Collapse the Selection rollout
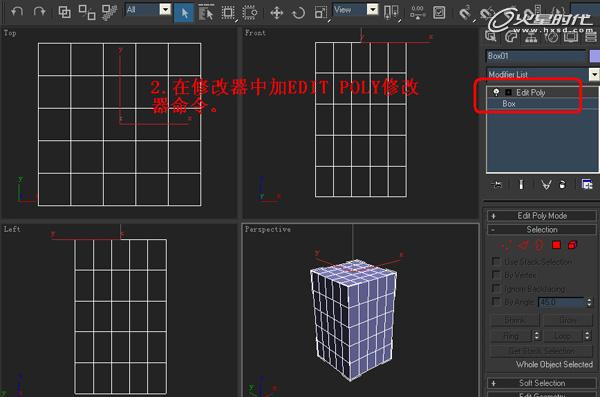This screenshot has height=397, width=600. (x=541, y=230)
